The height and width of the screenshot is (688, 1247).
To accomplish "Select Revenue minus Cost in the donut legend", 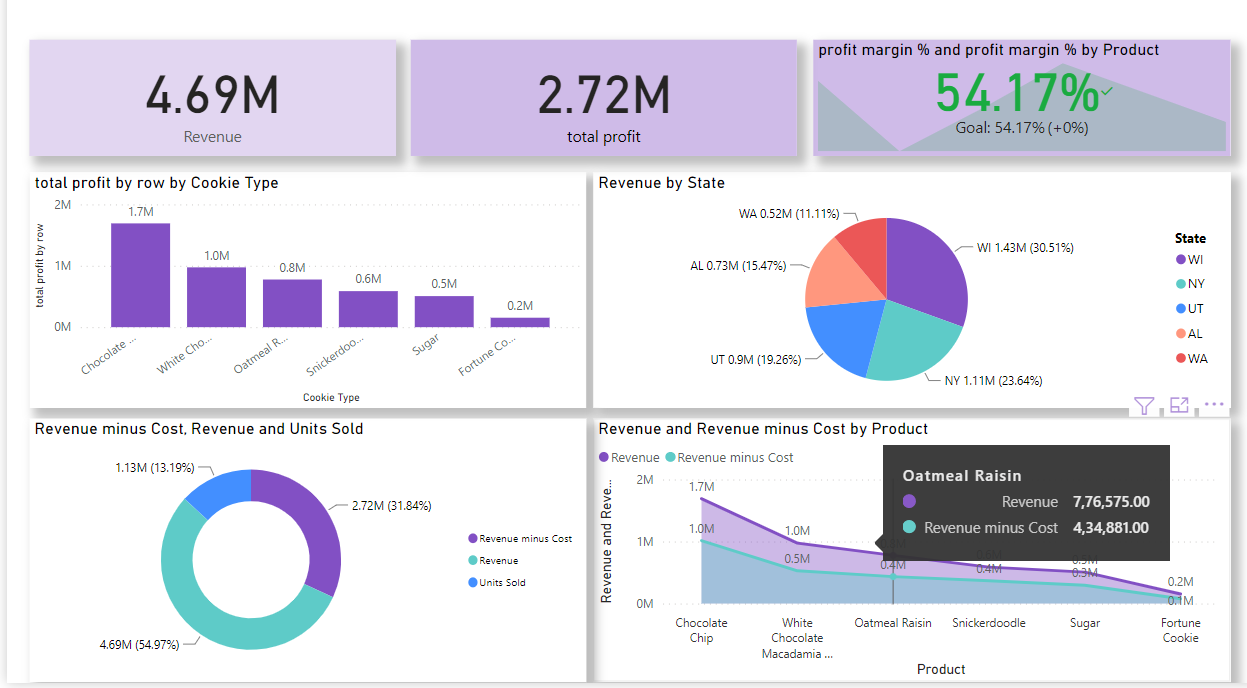I will 519,538.
